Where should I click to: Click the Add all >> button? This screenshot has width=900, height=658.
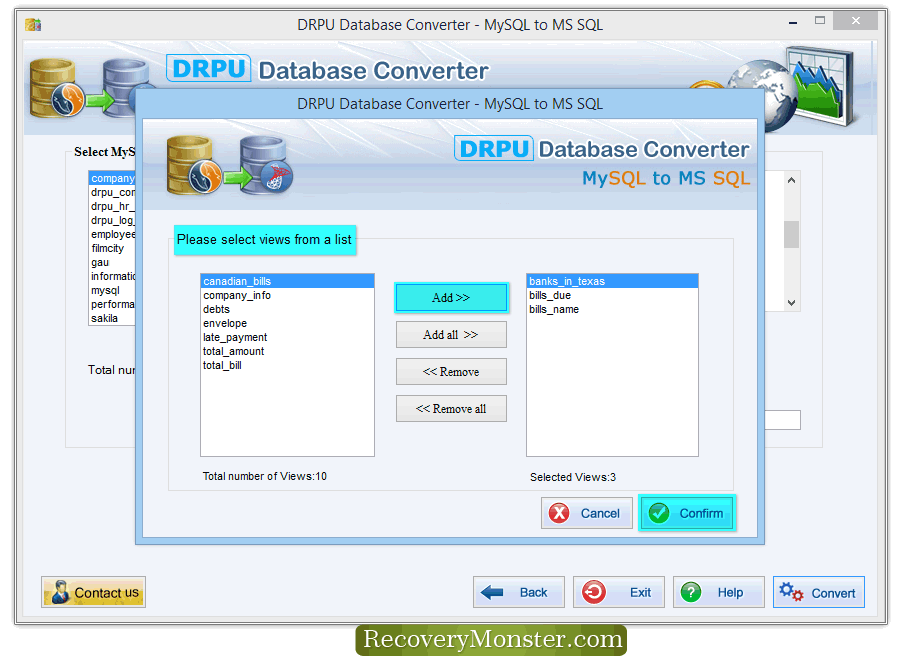451,334
